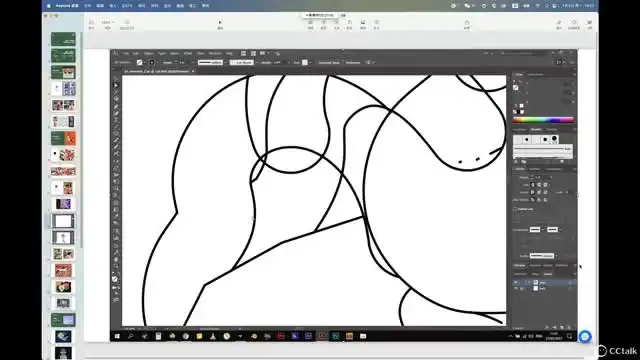Choose the Miter Join corner option
This screenshot has width=640, height=360.
click(533, 192)
